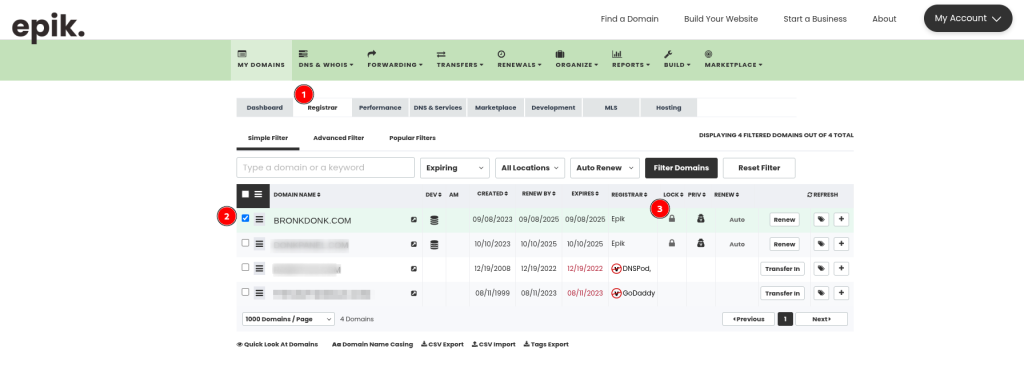Viewport: 1024px width, 367px height.
Task: Switch to the Registrar tab
Action: pyautogui.click(x=322, y=108)
